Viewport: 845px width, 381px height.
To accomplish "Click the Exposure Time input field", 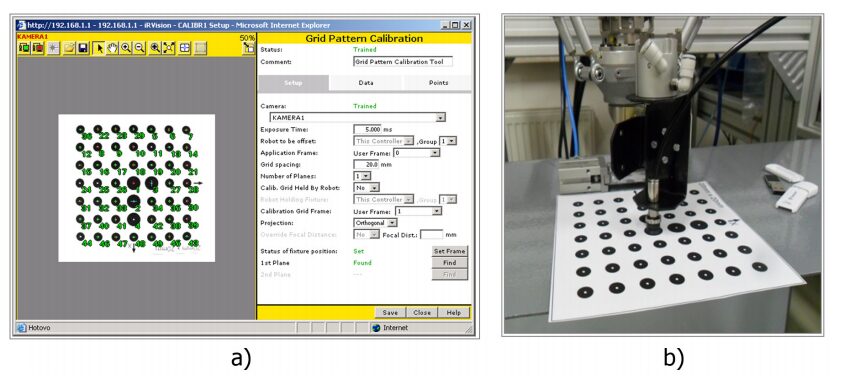I will point(368,129).
